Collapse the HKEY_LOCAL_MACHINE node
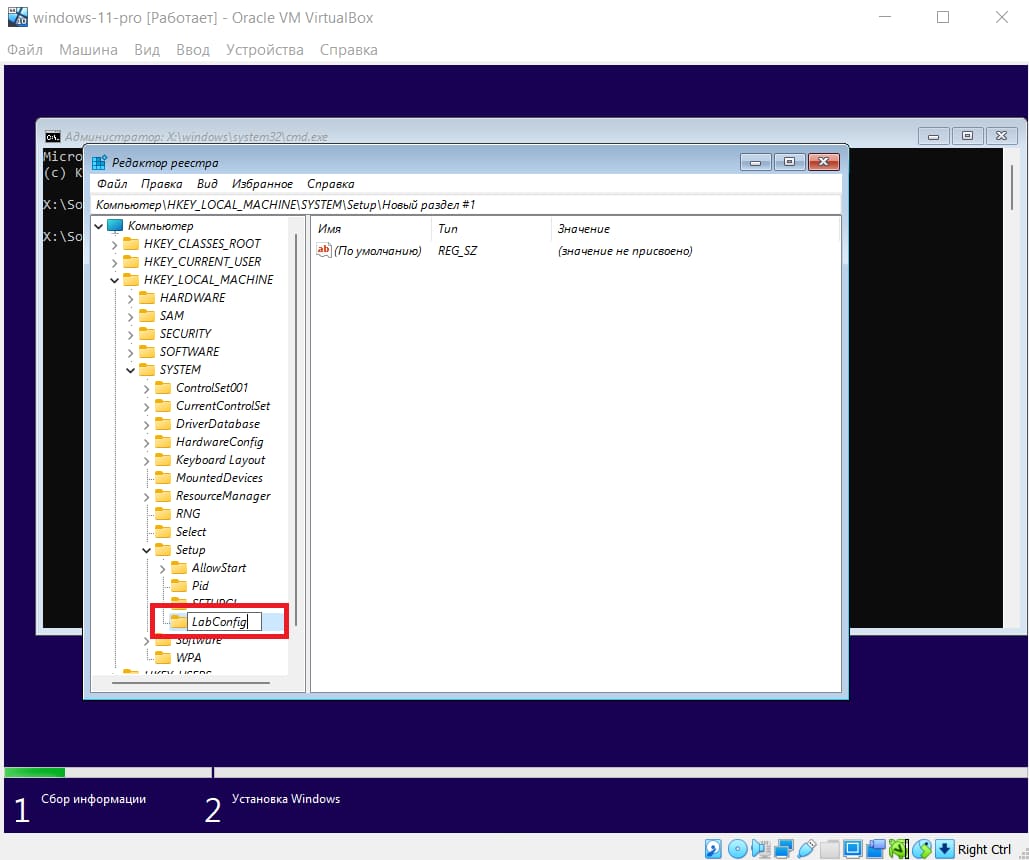1029x860 pixels. coord(114,280)
